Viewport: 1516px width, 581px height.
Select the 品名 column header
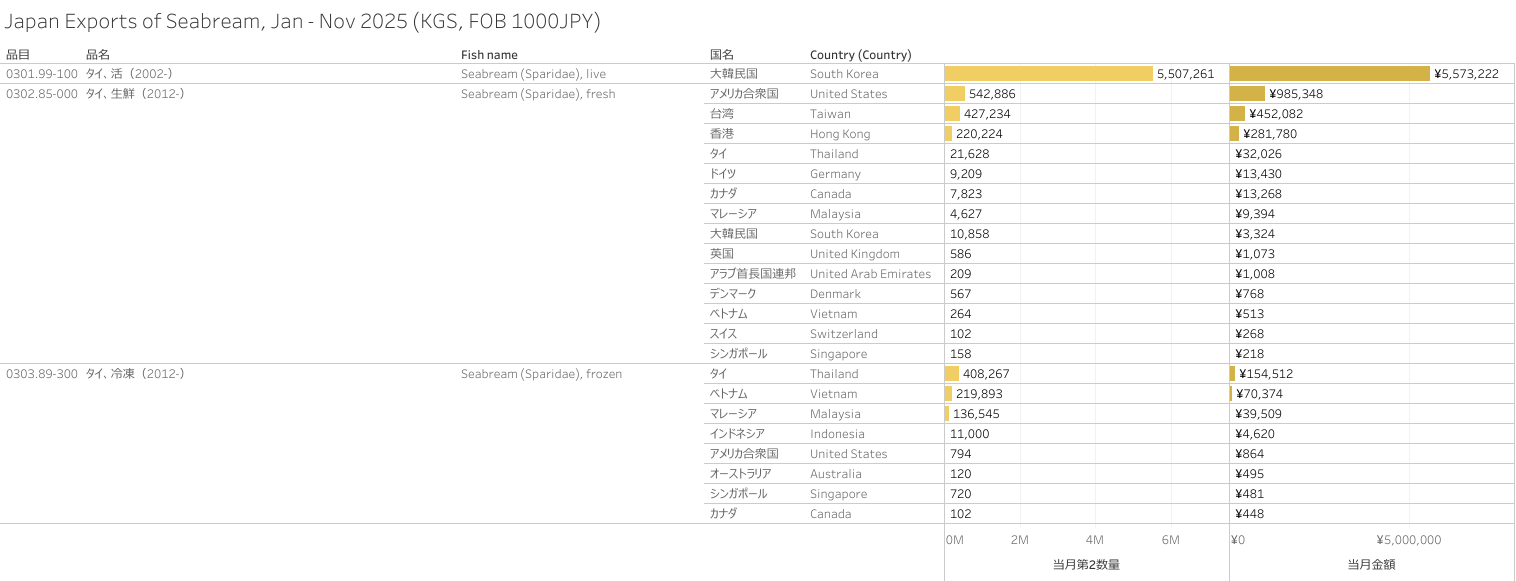click(x=98, y=55)
